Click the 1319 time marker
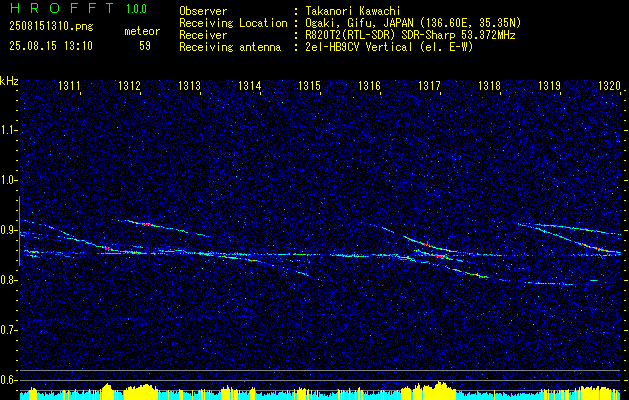The image size is (629, 400). click(x=549, y=85)
